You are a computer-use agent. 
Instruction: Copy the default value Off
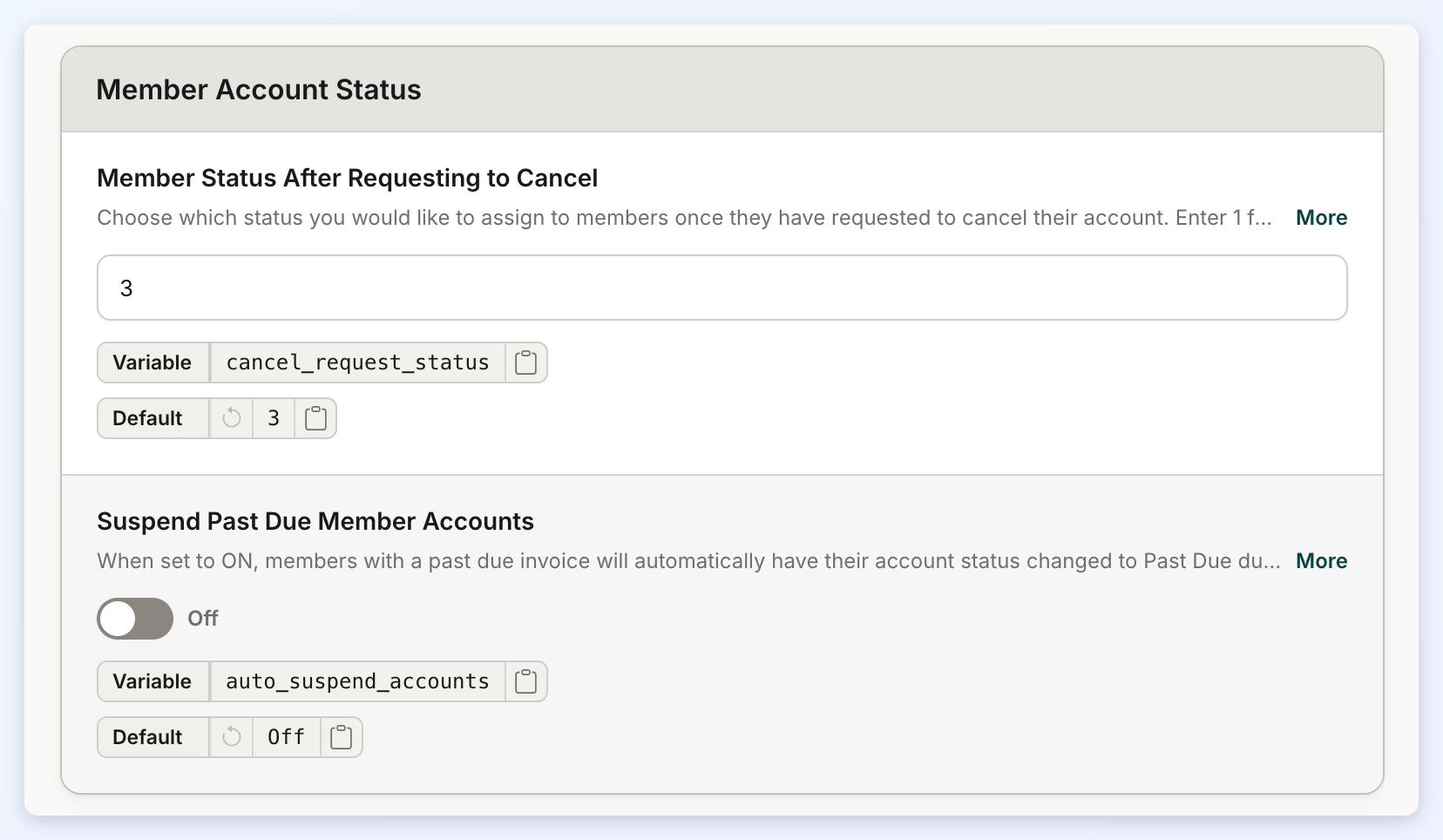(x=342, y=737)
